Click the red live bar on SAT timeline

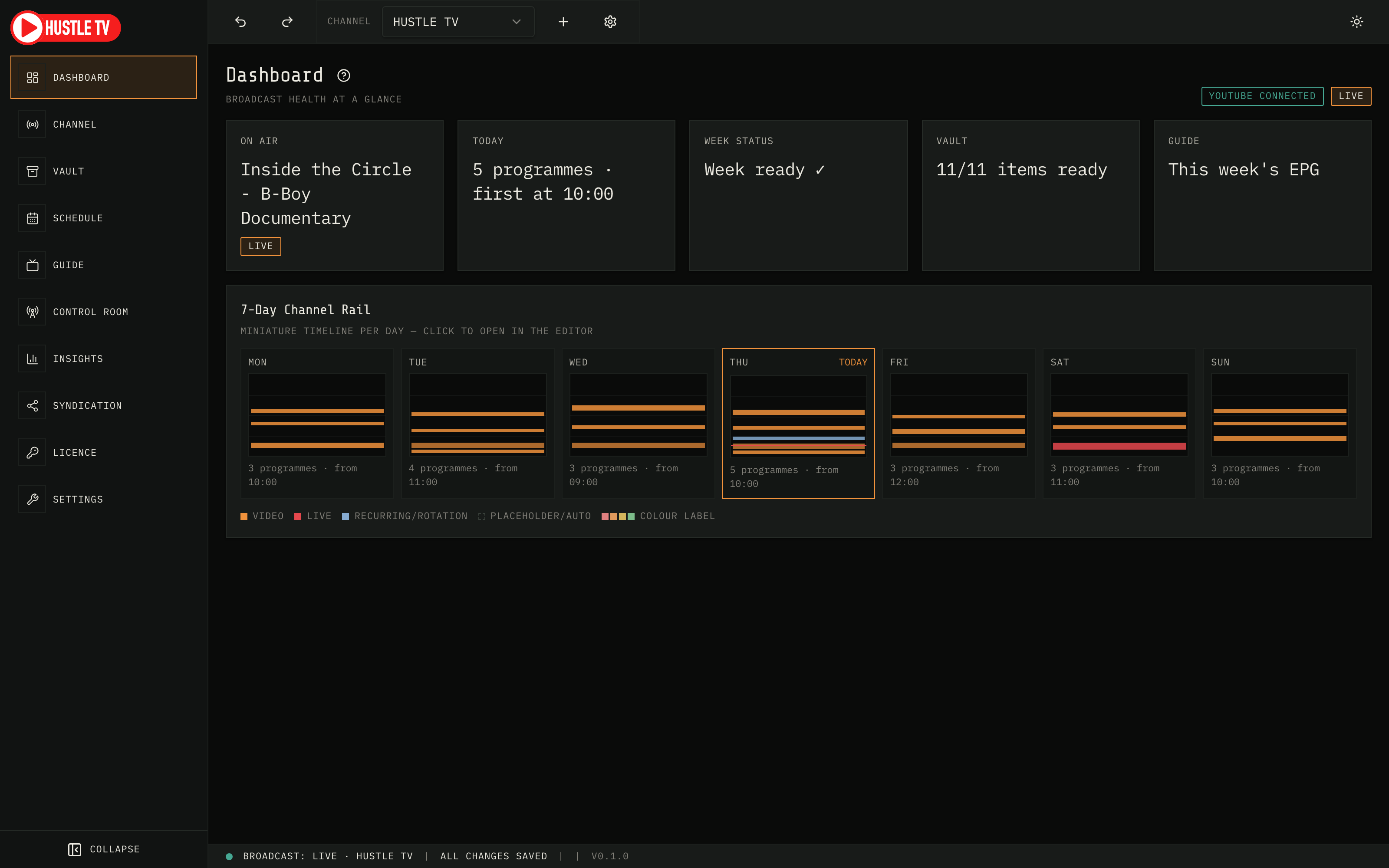pyautogui.click(x=1119, y=446)
